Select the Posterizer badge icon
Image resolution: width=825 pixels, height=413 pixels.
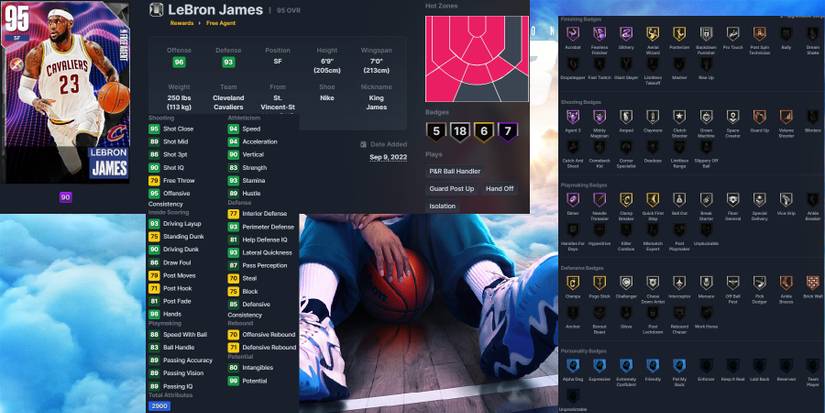click(679, 35)
